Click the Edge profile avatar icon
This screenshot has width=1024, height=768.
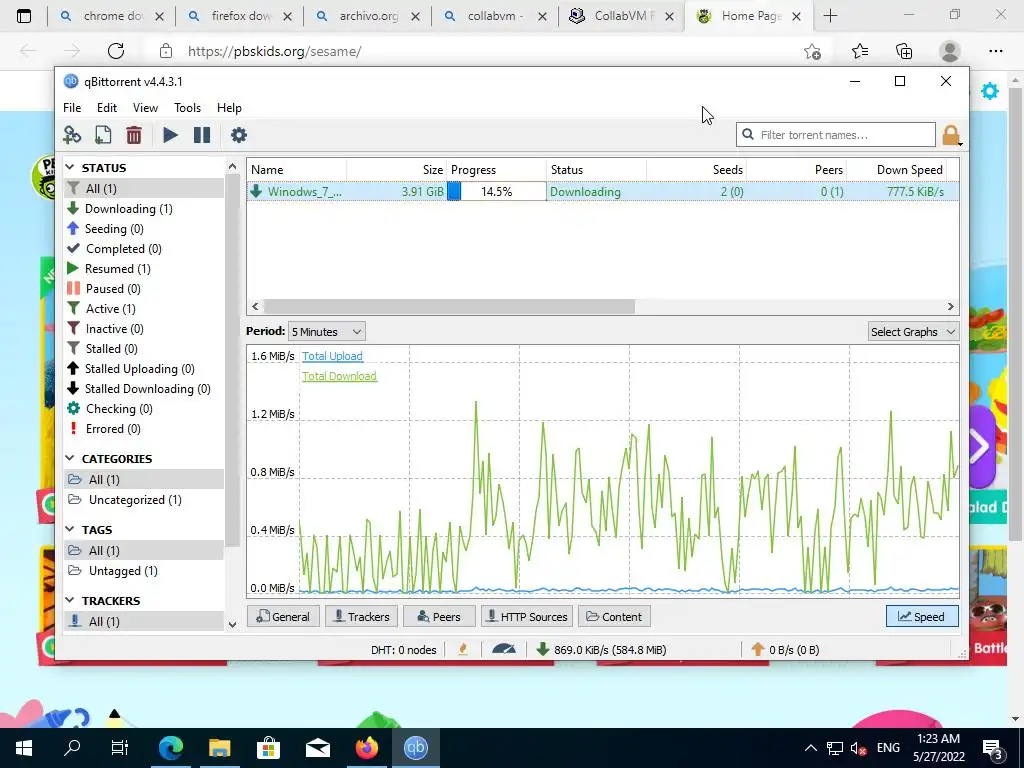pos(950,51)
